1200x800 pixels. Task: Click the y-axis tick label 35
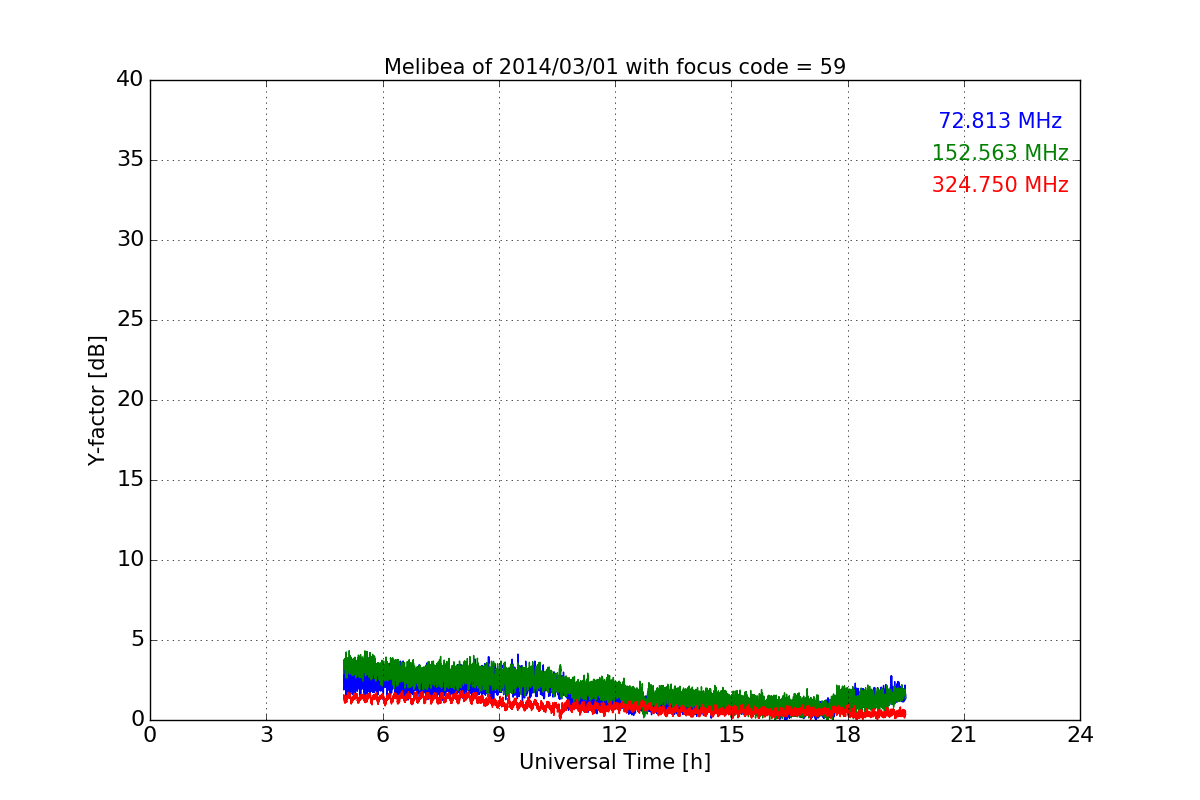pos(130,160)
